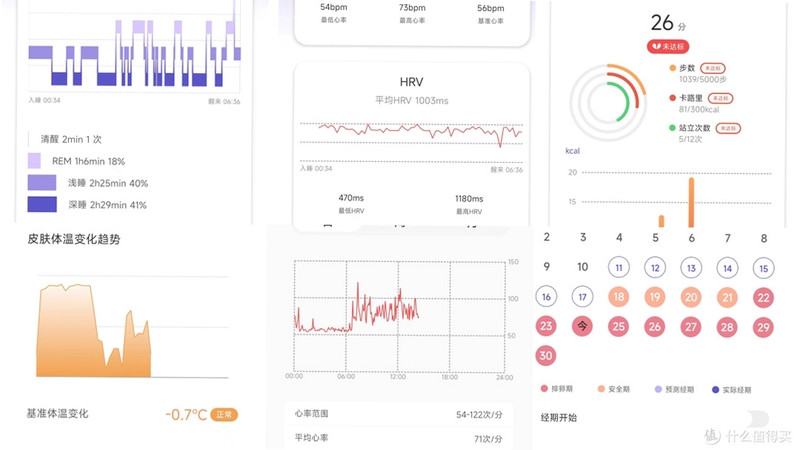Tap the red 未达标 score badge
The image size is (800, 450).
coord(668,46)
